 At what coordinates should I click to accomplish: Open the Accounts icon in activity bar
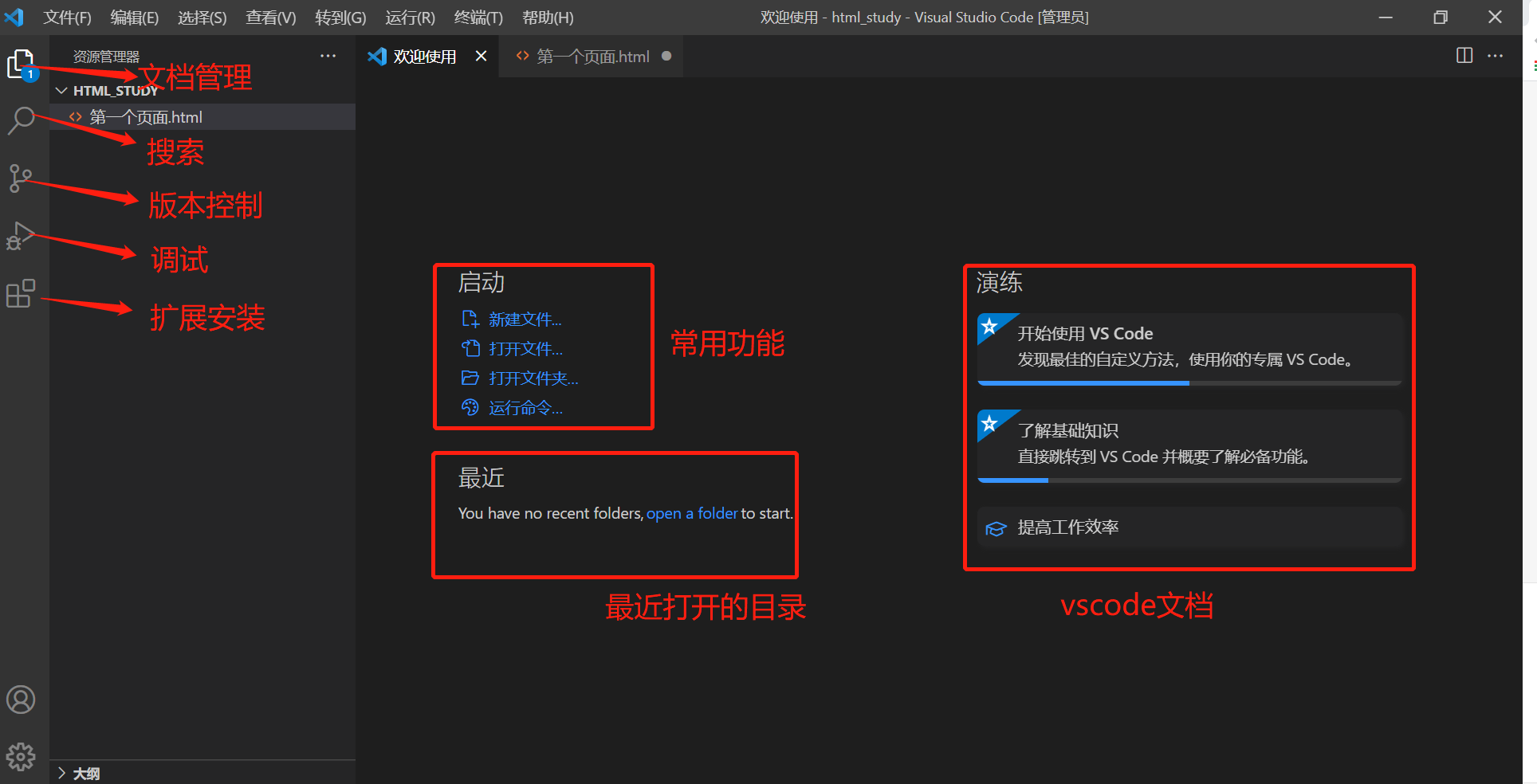pyautogui.click(x=21, y=700)
